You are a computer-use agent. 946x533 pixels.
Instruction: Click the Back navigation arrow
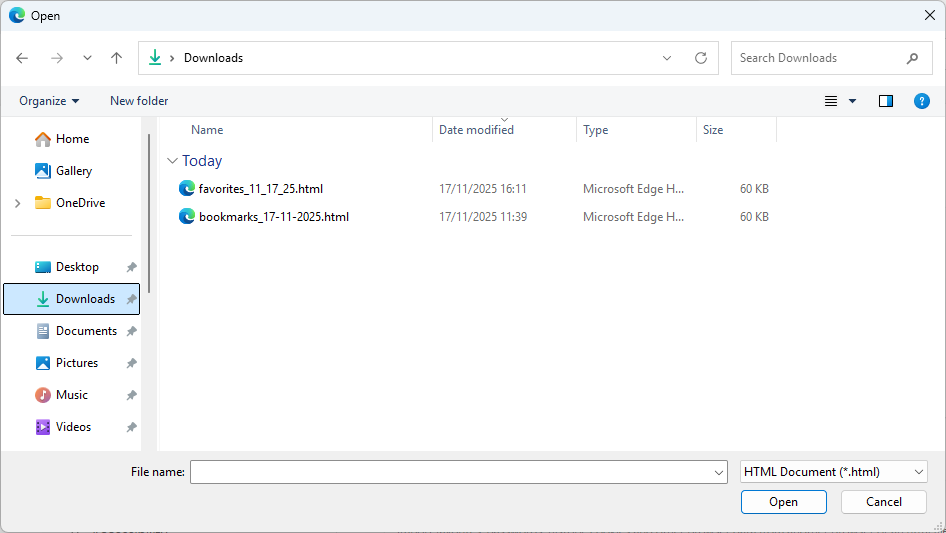coord(23,58)
